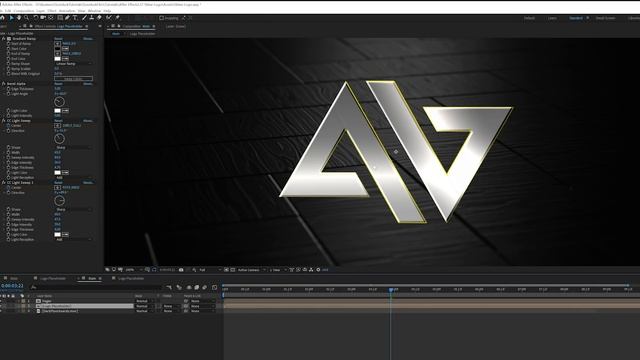640x360 pixels.
Task: Select the Rotation tool
Action: tap(36, 18)
